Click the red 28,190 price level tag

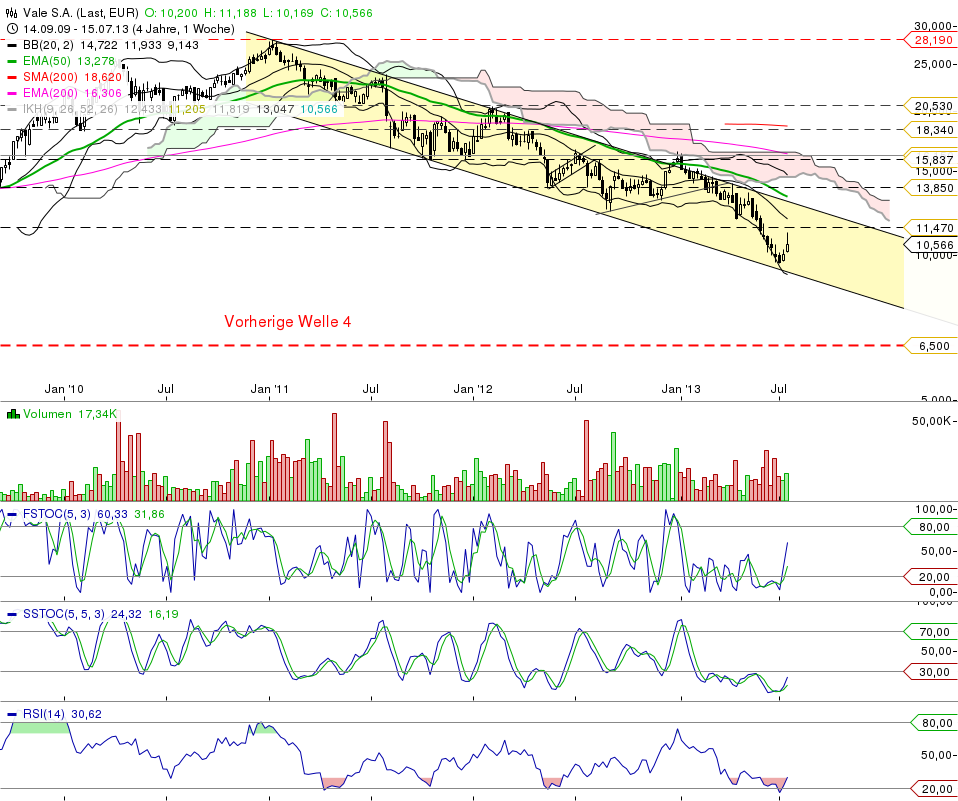pos(930,40)
